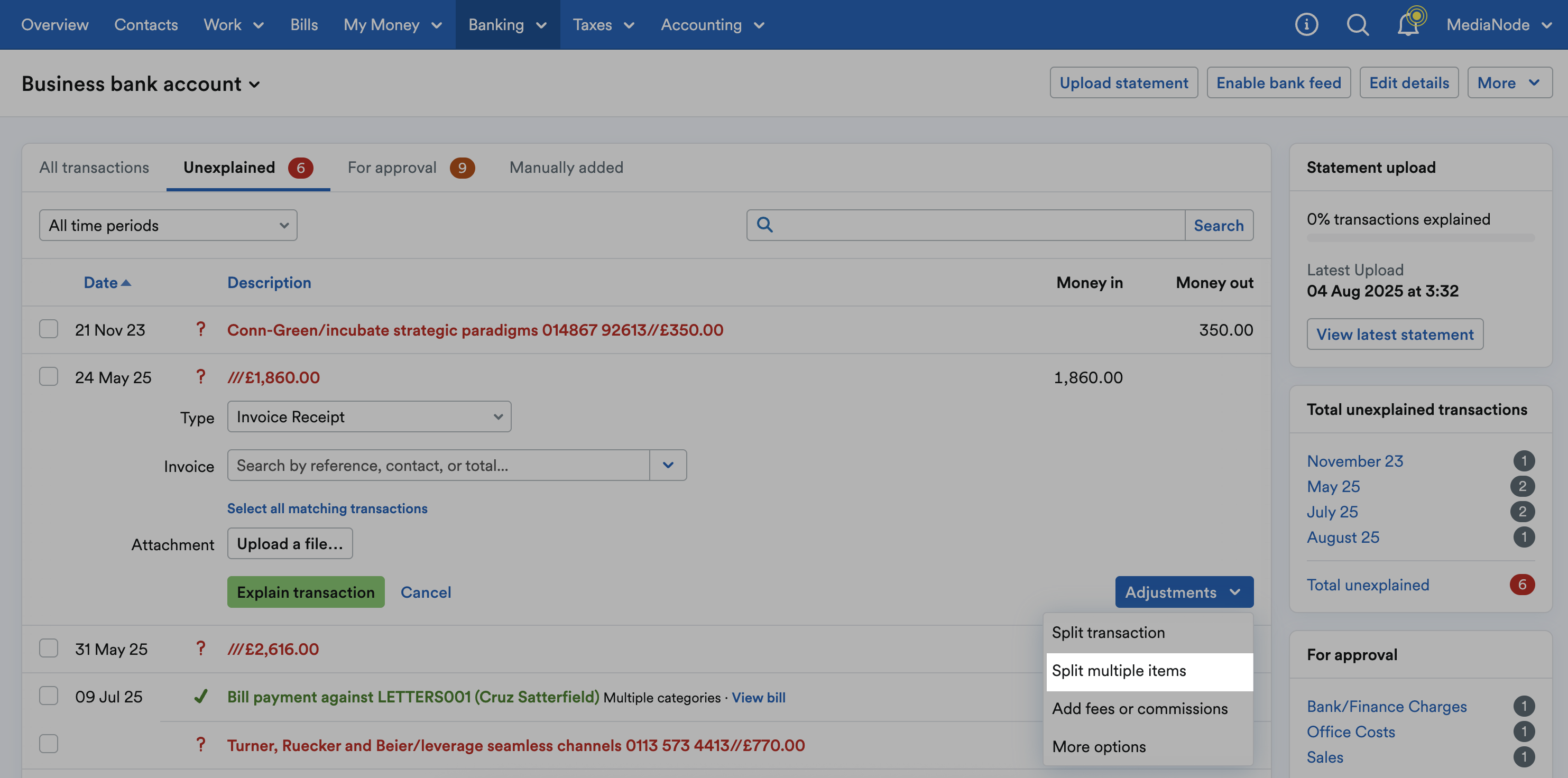1568x778 pixels.
Task: Switch to the All transactions tab
Action: click(94, 168)
